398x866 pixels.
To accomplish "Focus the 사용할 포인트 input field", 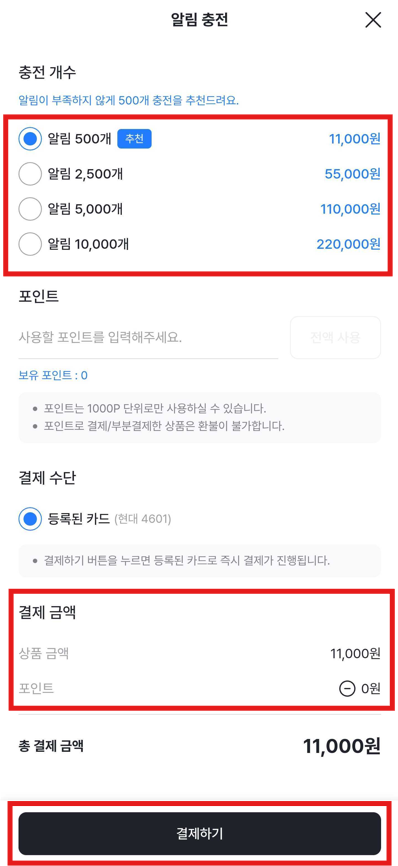I will 148,337.
